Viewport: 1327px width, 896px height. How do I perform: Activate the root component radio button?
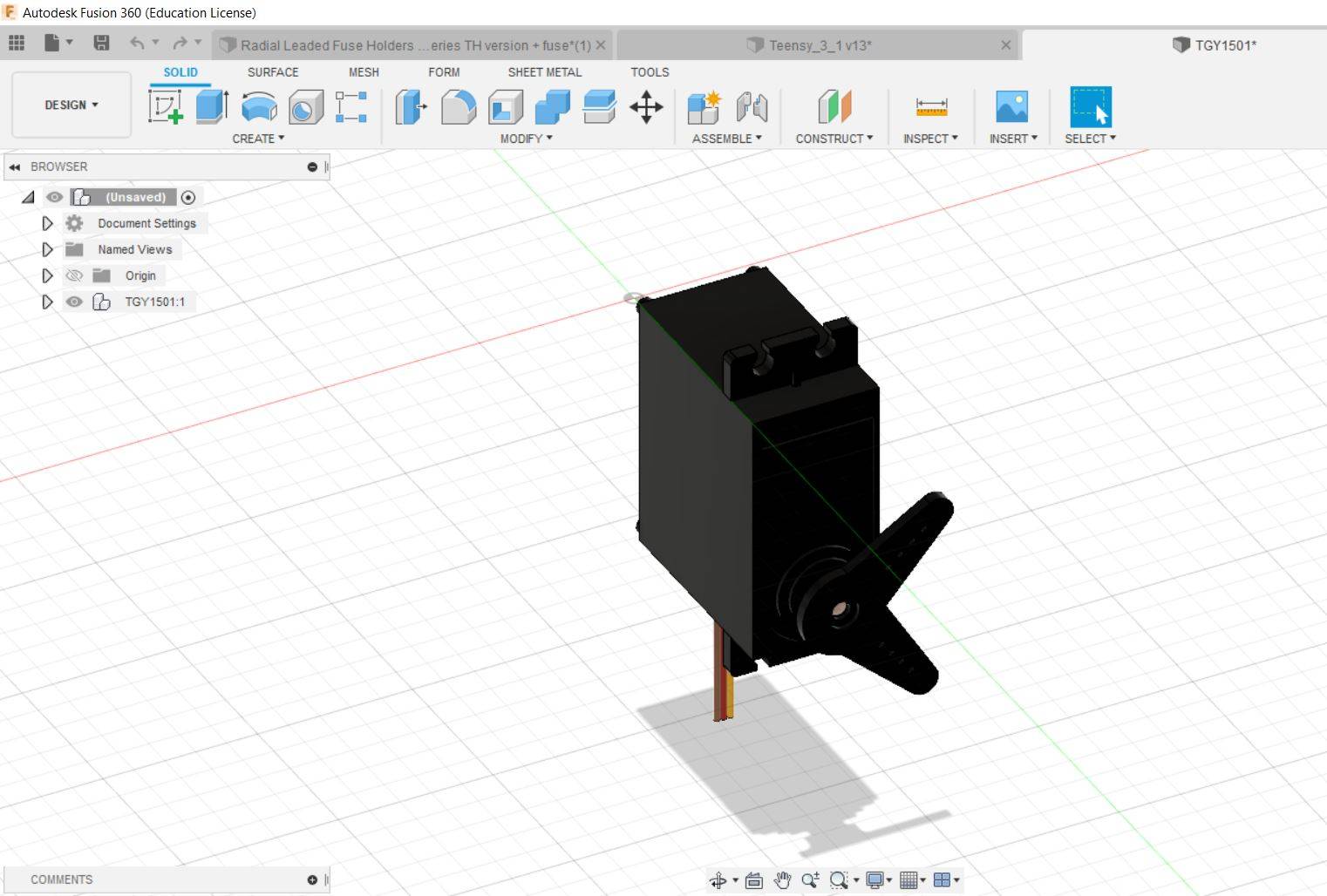(187, 197)
